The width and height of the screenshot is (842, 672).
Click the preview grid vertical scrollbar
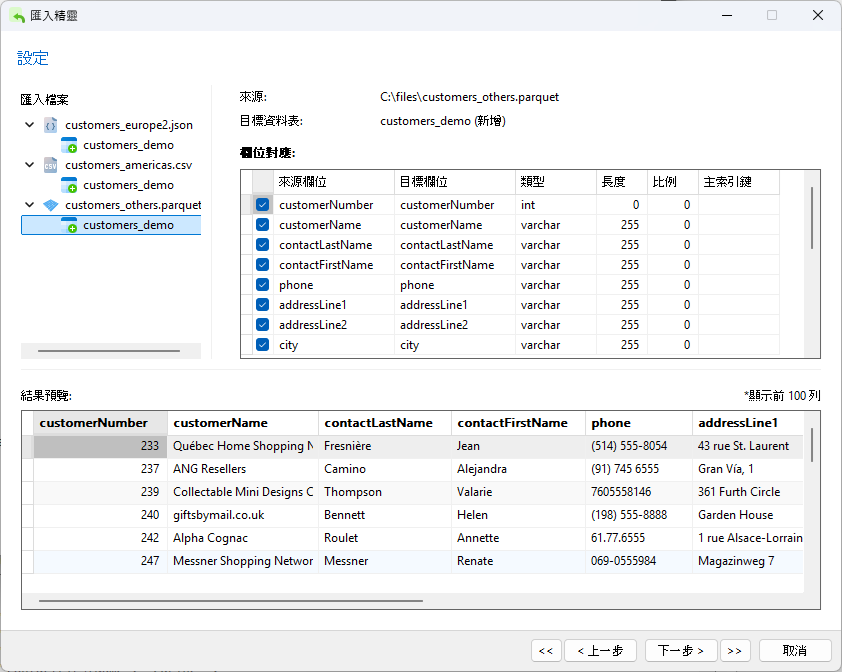(x=812, y=445)
